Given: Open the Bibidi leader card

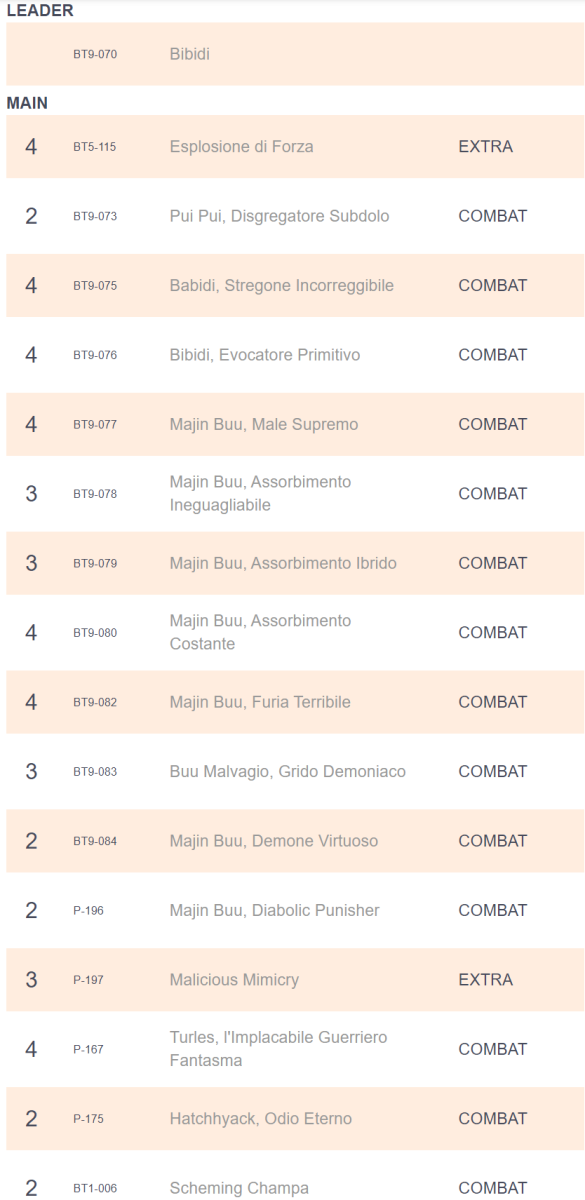Looking at the screenshot, I should 189,54.
